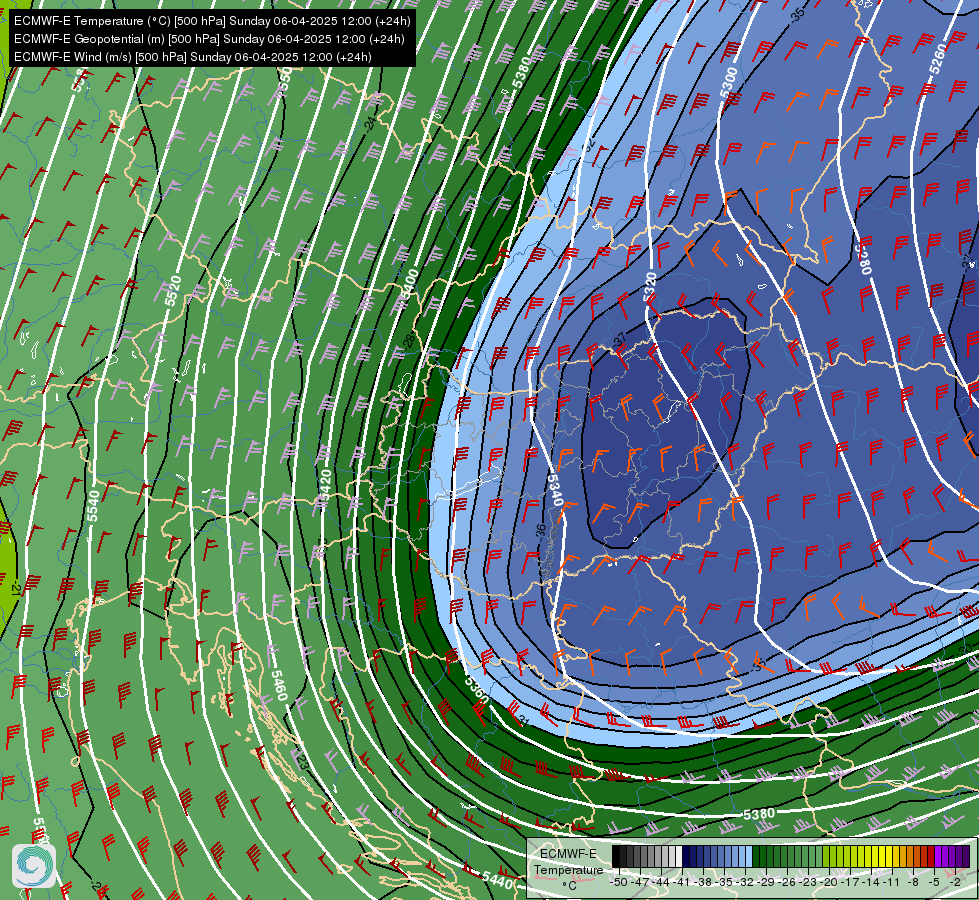Click the '-5' legend value
The image size is (979, 900).
click(x=933, y=883)
